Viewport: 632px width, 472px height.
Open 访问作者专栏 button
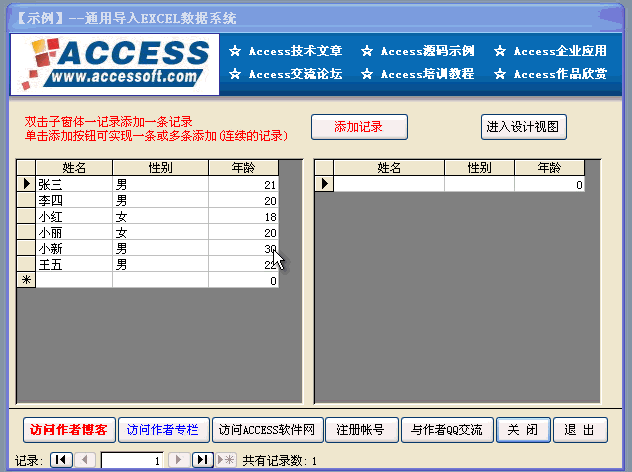[x=163, y=430]
